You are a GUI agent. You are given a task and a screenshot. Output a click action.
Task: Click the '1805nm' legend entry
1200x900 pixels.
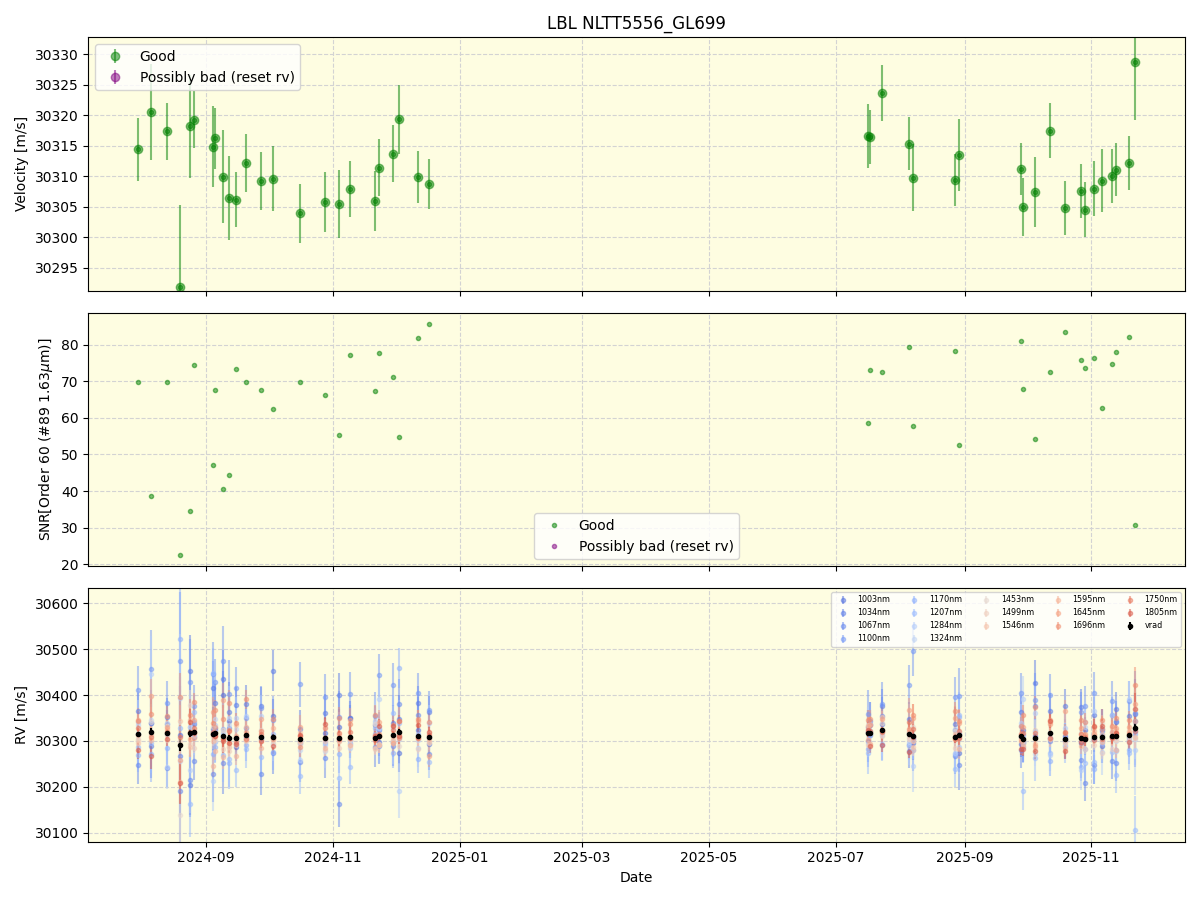1152,612
